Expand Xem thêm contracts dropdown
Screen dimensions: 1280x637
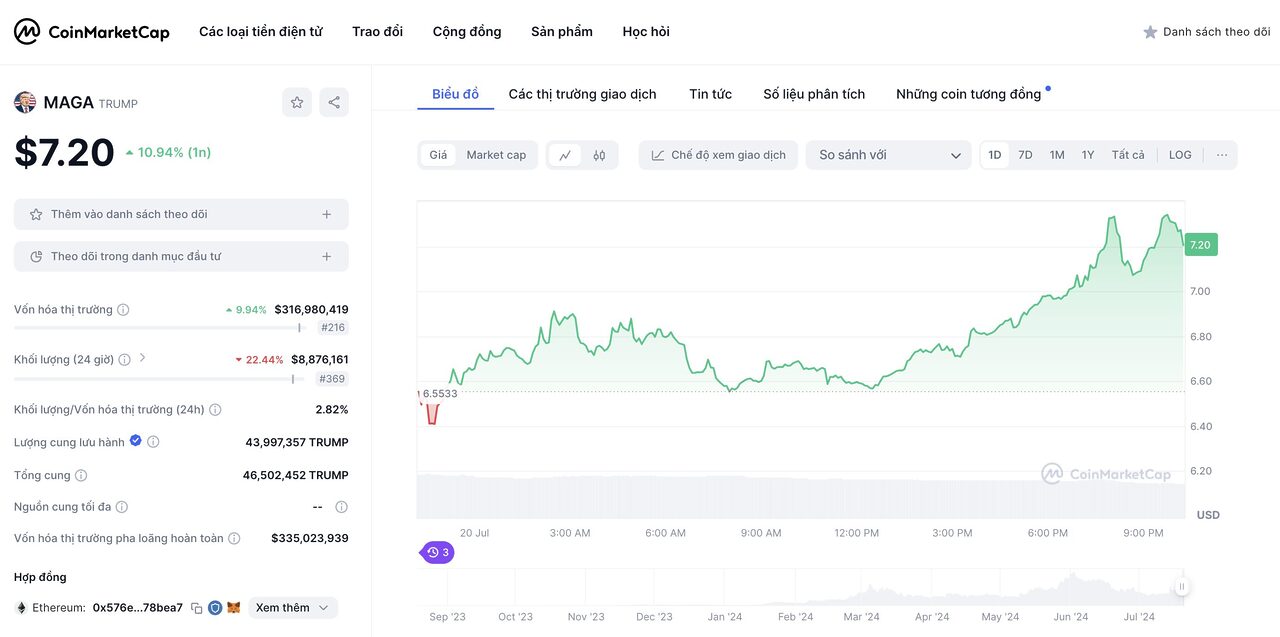(x=293, y=608)
